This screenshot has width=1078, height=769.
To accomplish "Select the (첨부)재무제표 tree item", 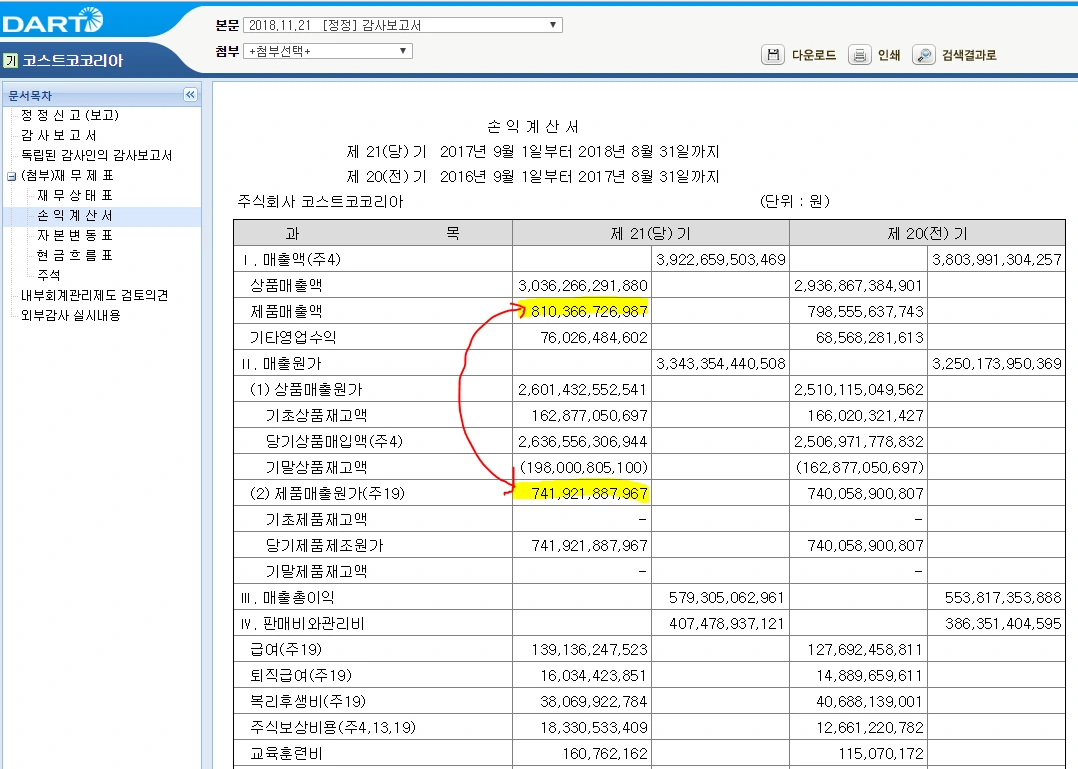I will click(x=67, y=175).
